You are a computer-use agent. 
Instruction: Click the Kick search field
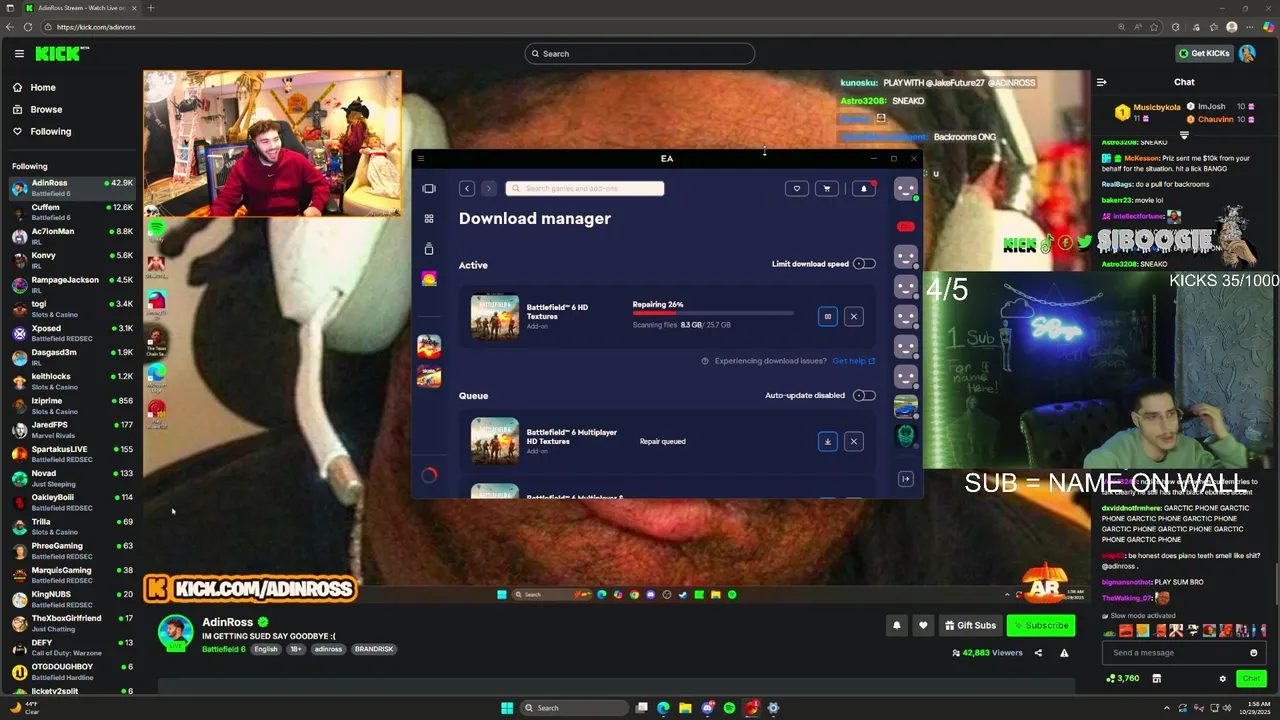point(640,54)
